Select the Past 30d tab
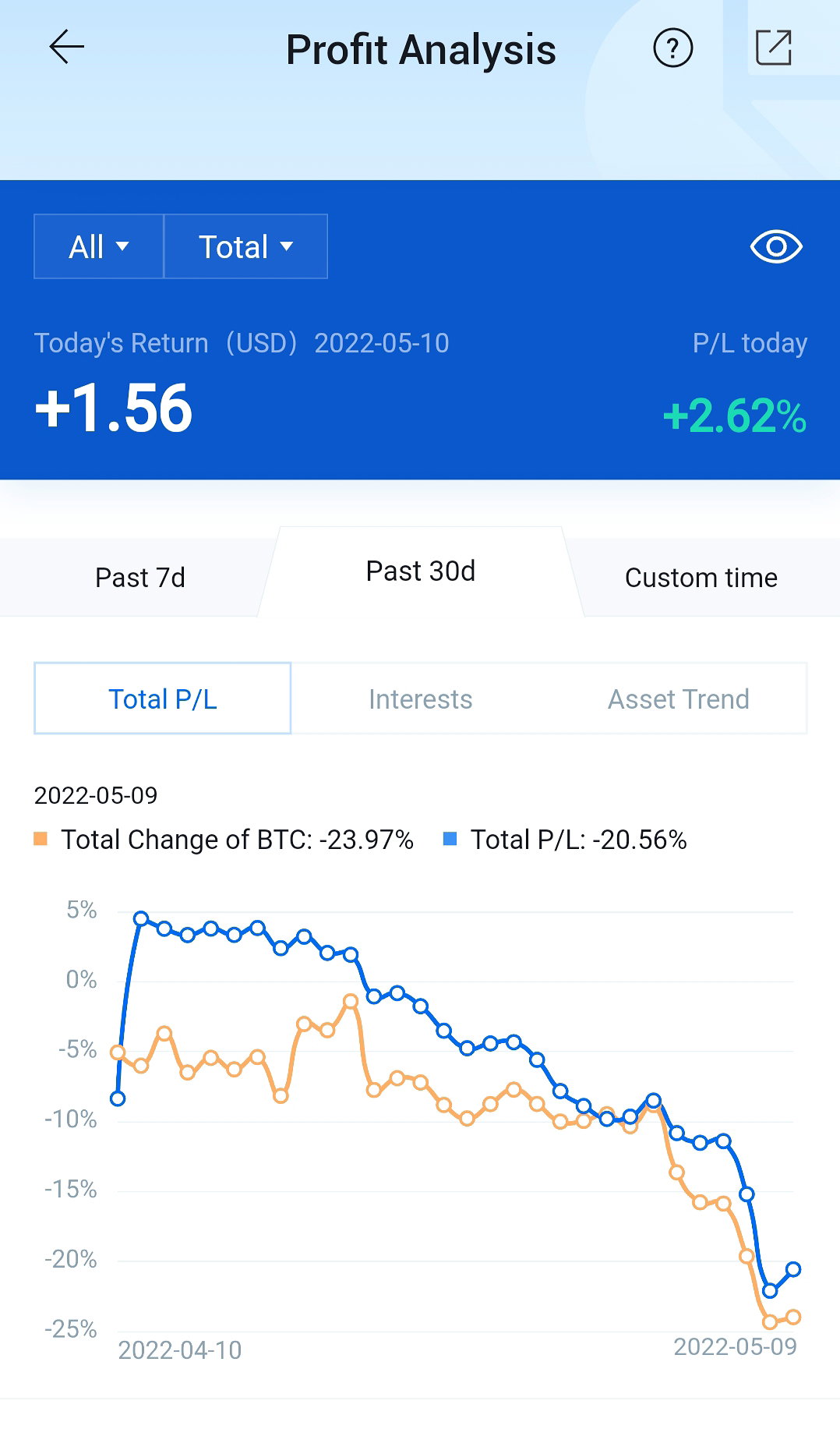The height and width of the screenshot is (1436, 840). (421, 571)
